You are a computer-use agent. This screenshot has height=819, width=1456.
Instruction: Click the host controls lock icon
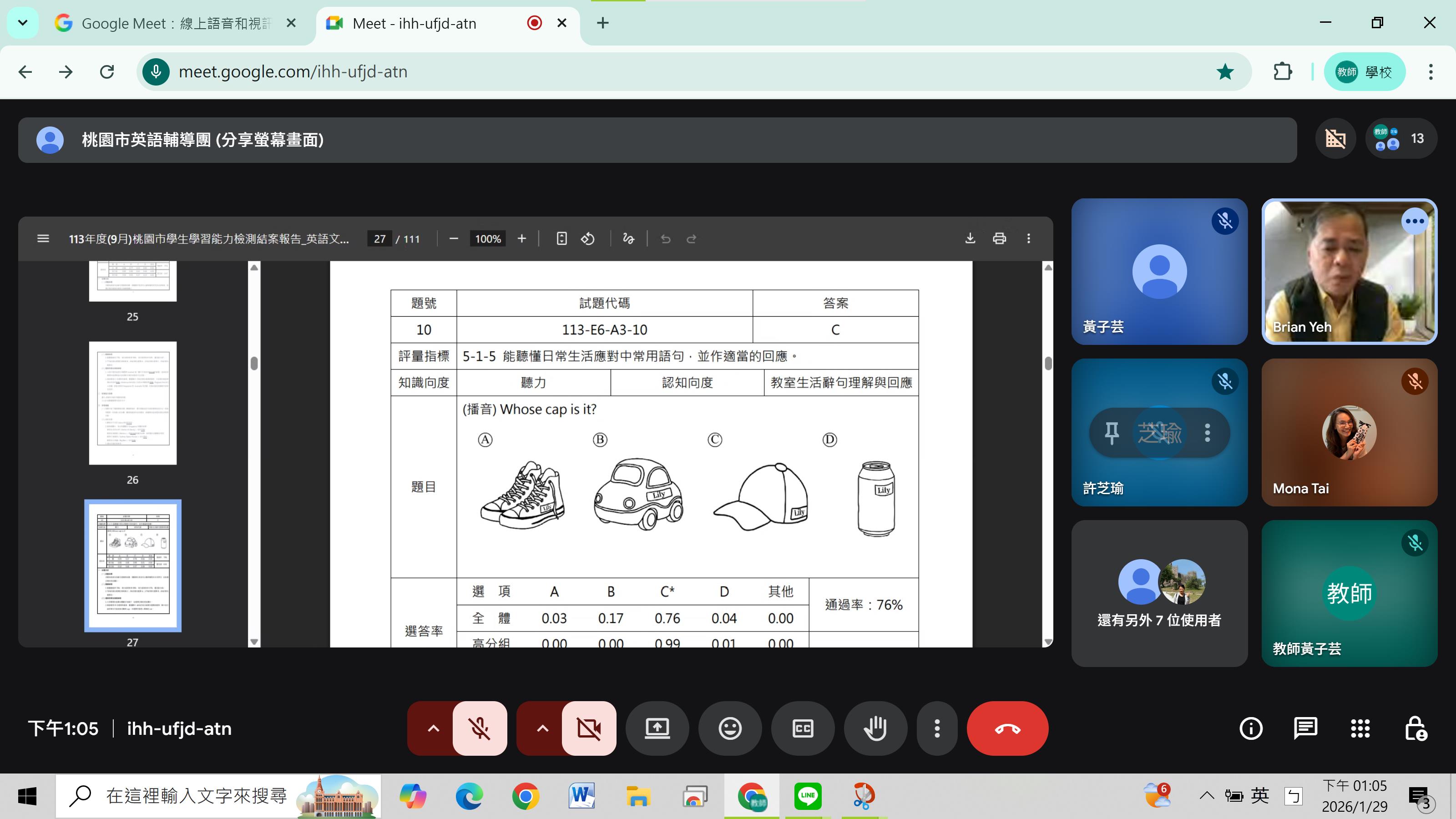[x=1416, y=728]
